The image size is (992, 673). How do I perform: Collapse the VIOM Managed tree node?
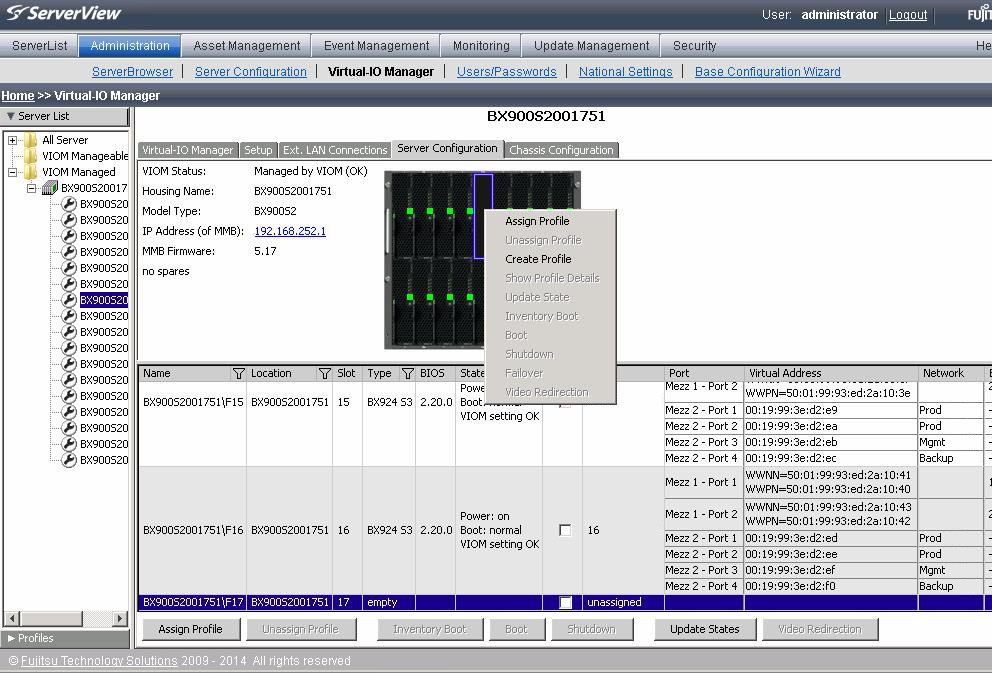tap(11, 172)
